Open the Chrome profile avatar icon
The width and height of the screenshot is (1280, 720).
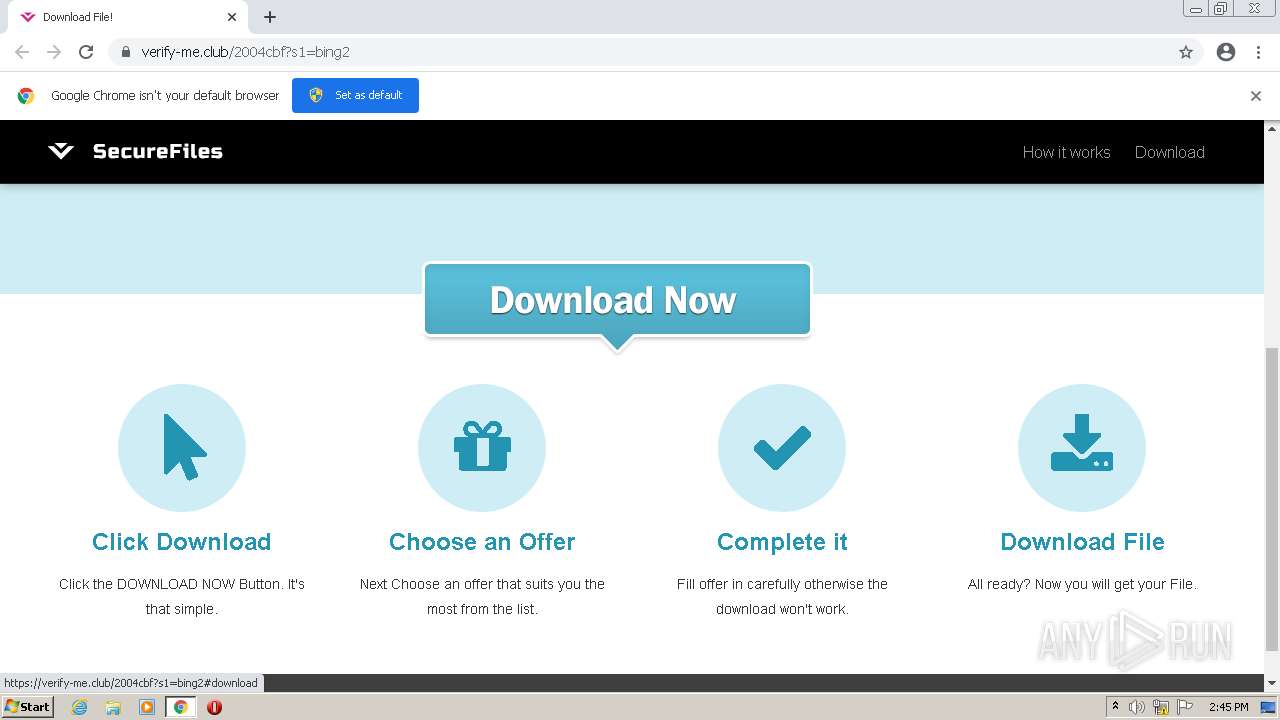(x=1226, y=52)
